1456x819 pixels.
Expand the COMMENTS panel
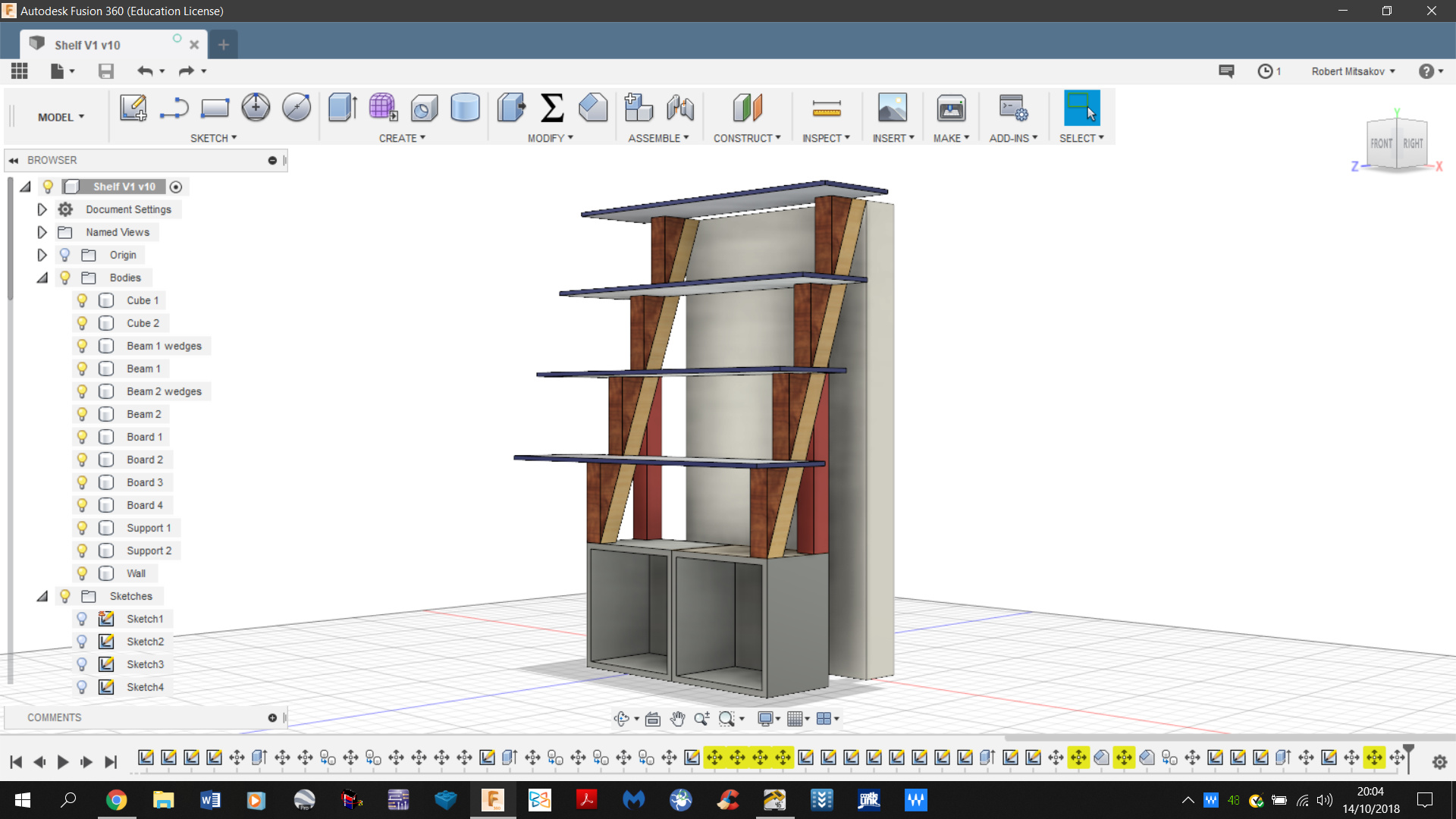pyautogui.click(x=272, y=717)
